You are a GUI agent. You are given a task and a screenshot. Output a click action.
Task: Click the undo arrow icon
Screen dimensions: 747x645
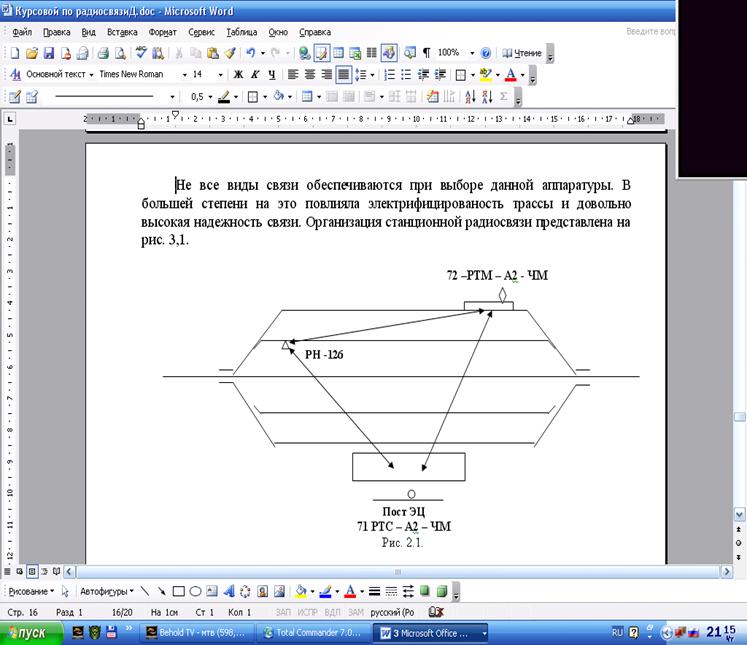(249, 52)
